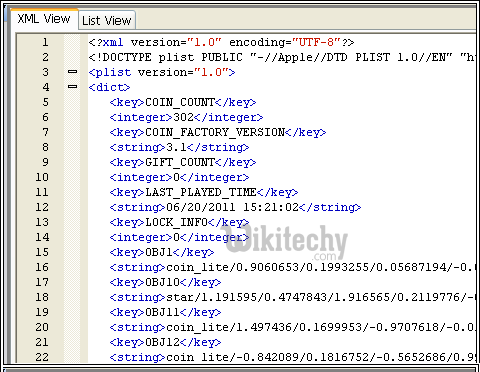The width and height of the screenshot is (480, 372).
Task: Click line number 1 in the gutter
Action: (x=45, y=42)
